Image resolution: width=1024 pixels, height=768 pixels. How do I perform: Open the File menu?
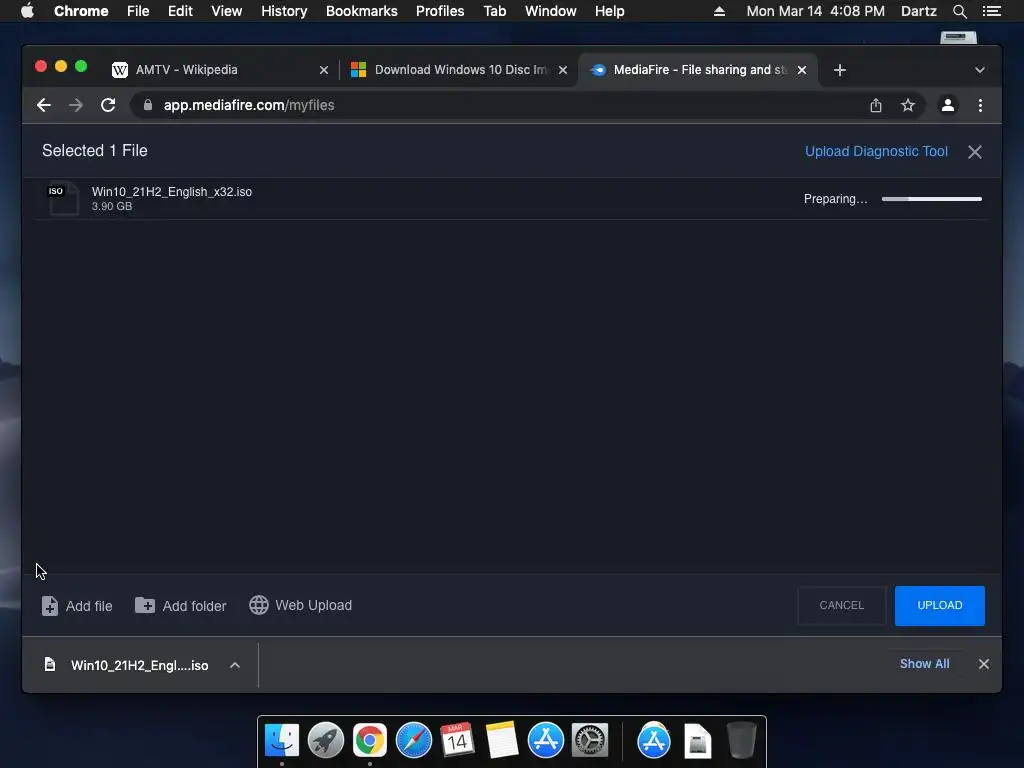tap(138, 11)
